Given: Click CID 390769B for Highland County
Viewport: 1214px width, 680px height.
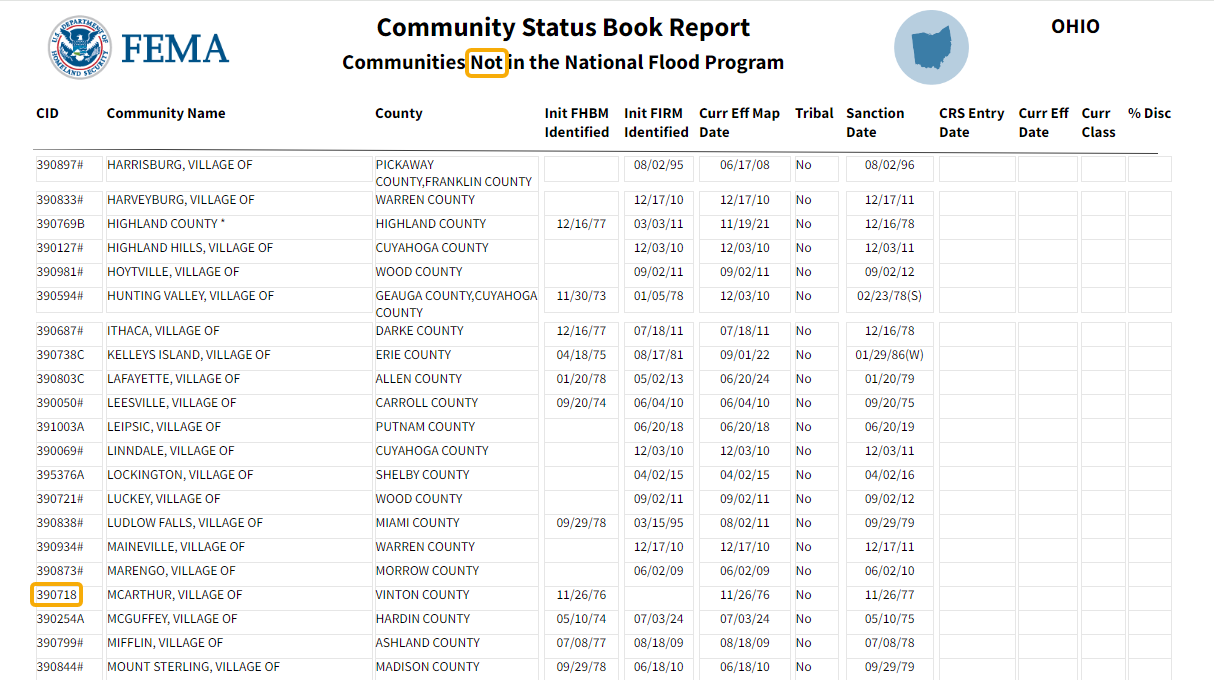Looking at the screenshot, I should [61, 224].
